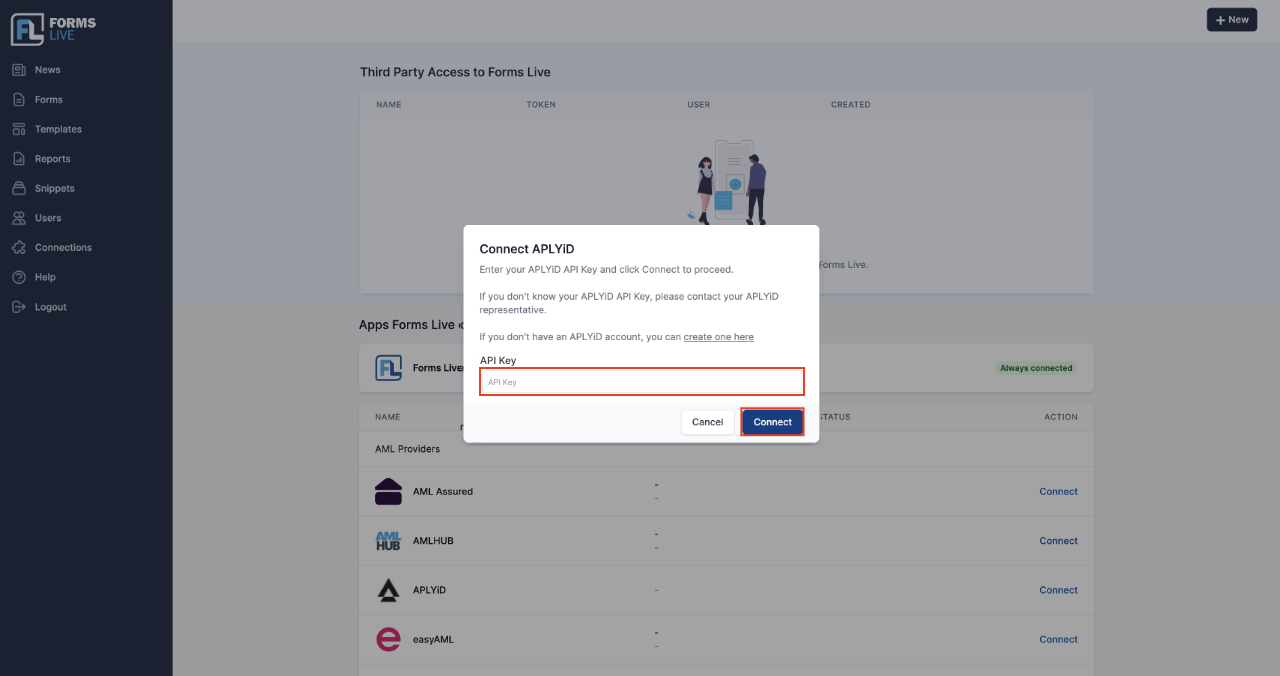Screen dimensions: 1280x676
Task: Click the 'AML Providers' section label
Action: click(407, 449)
